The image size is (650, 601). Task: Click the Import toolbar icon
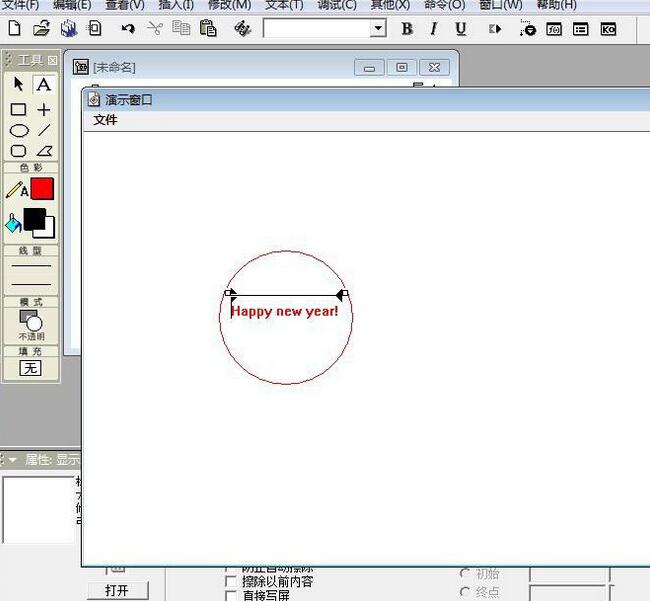pyautogui.click(x=95, y=29)
